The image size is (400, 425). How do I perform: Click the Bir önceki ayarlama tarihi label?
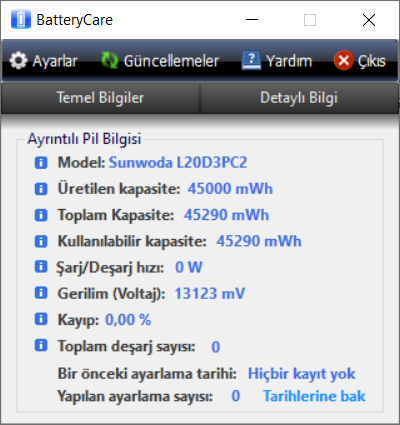pos(147,373)
